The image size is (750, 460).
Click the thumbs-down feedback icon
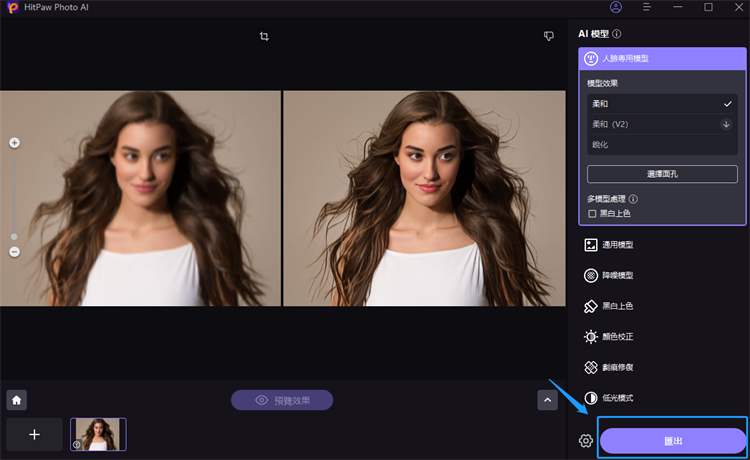(x=548, y=36)
